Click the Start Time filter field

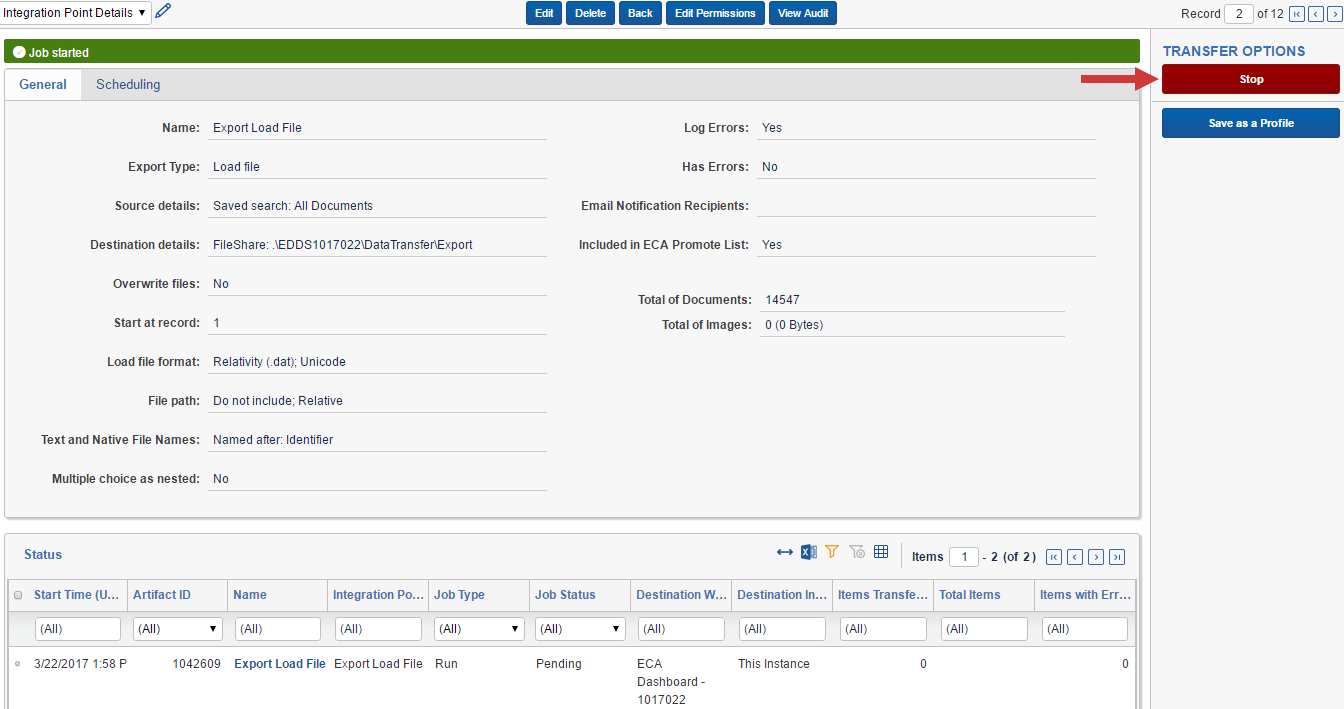(x=78, y=629)
